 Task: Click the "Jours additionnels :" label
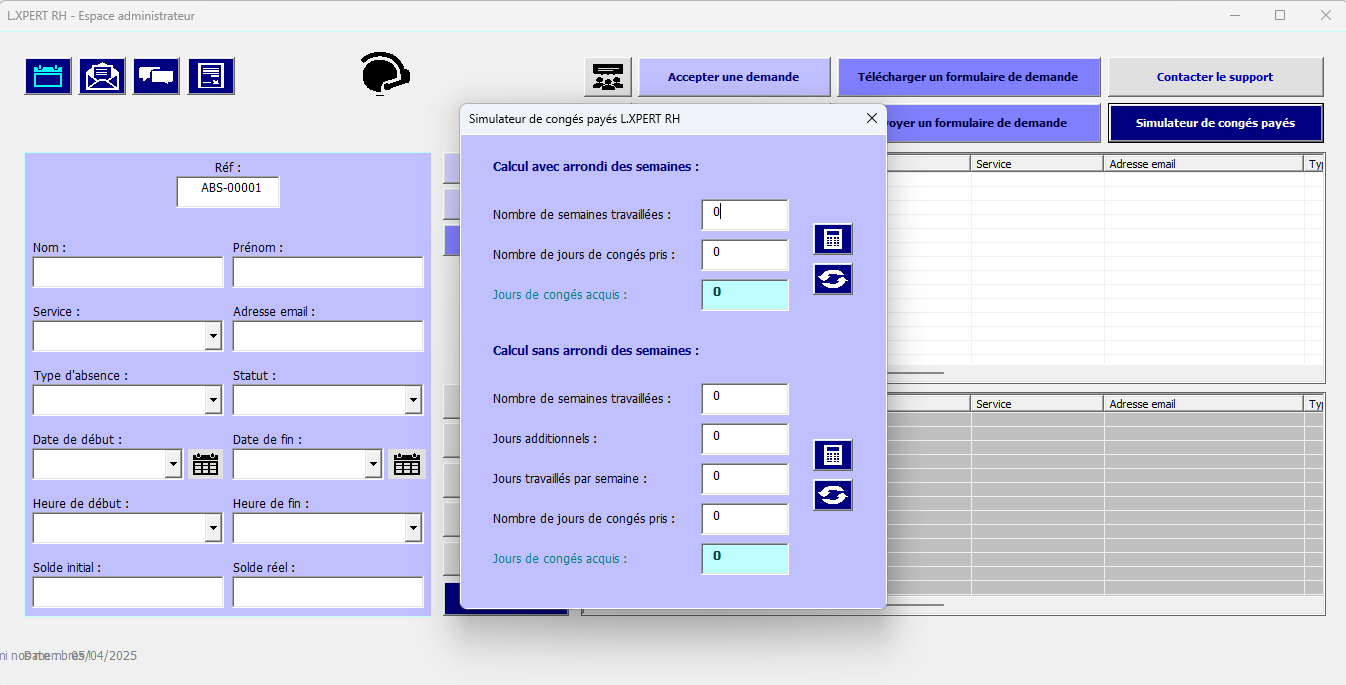(545, 439)
